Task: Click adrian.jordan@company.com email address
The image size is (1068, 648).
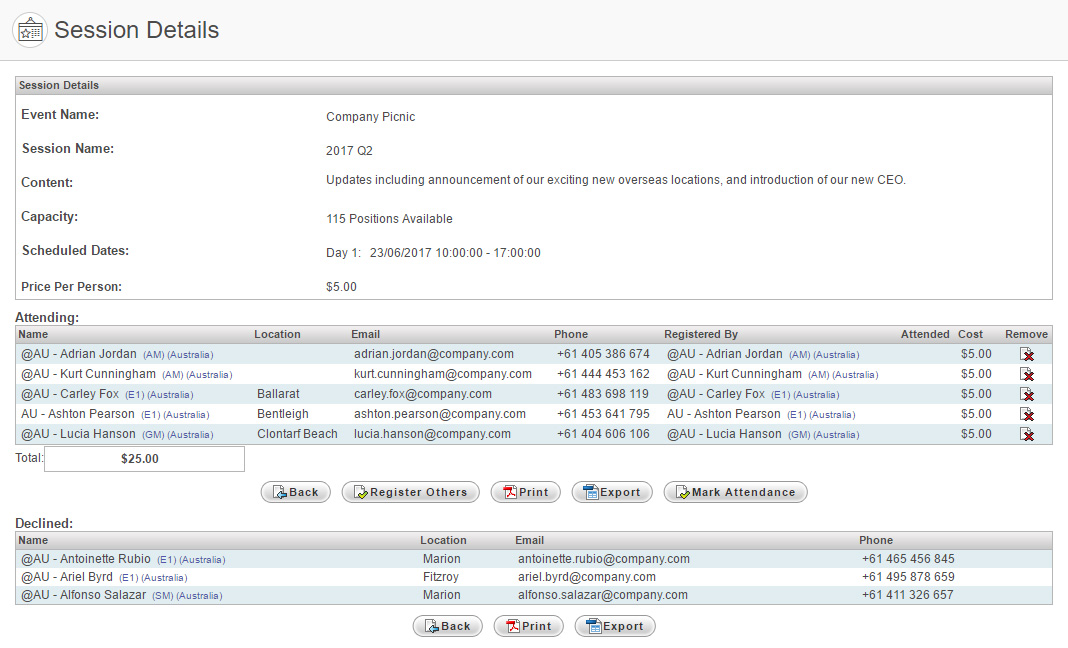Action: coord(434,354)
